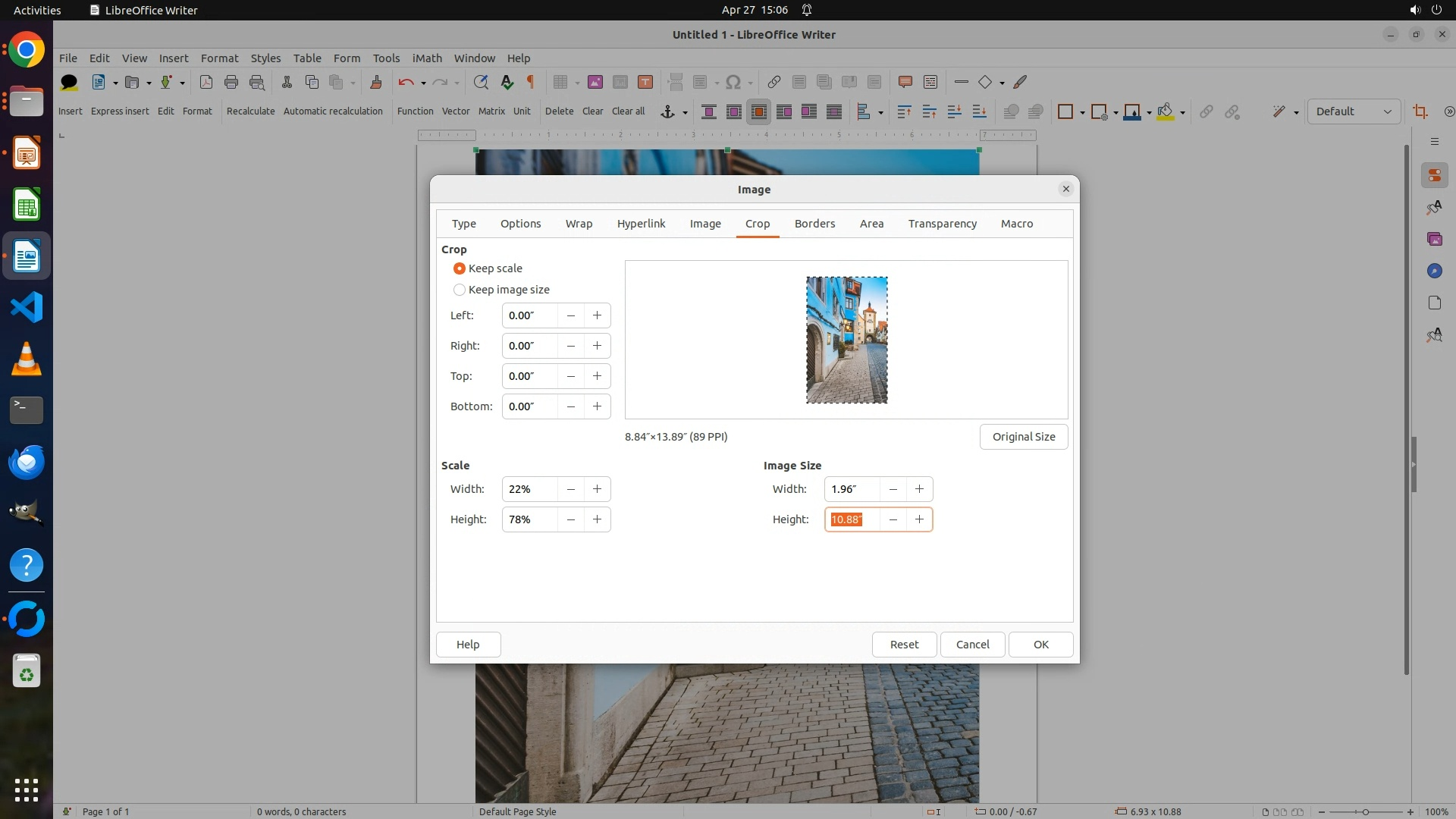1456x819 pixels.
Task: Increase the Left crop value
Action: [x=598, y=315]
